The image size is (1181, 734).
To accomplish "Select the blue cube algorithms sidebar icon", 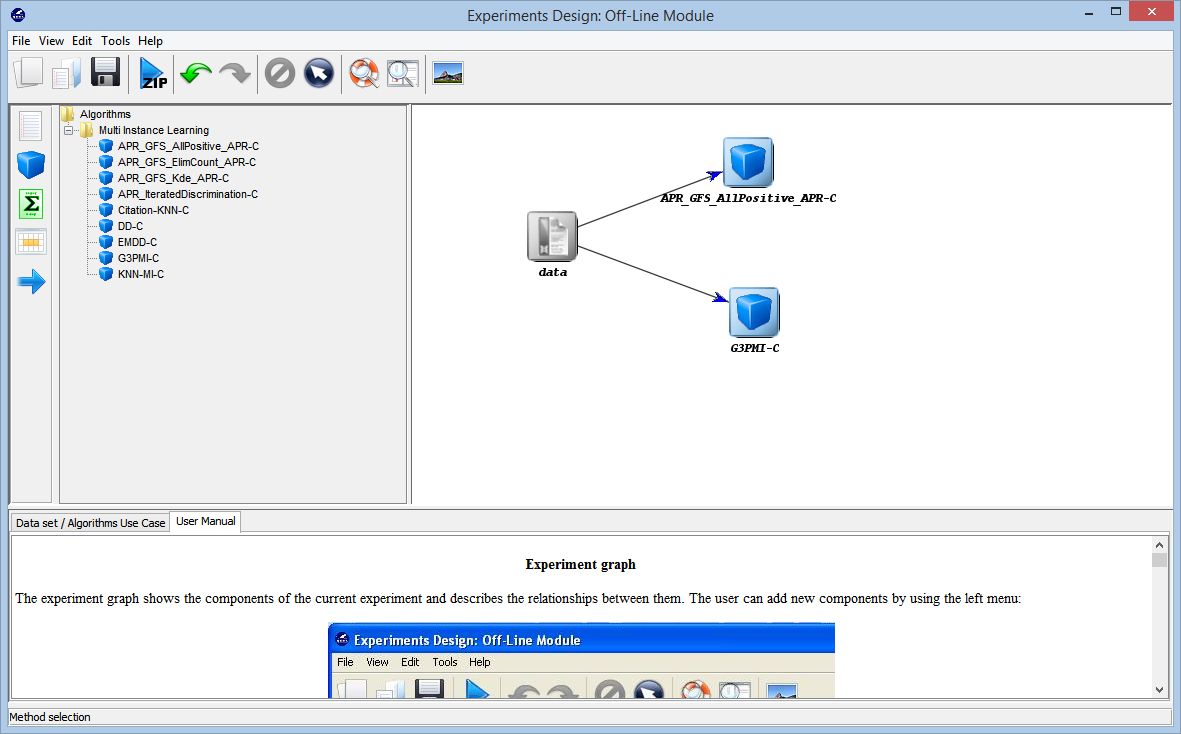I will [x=31, y=165].
